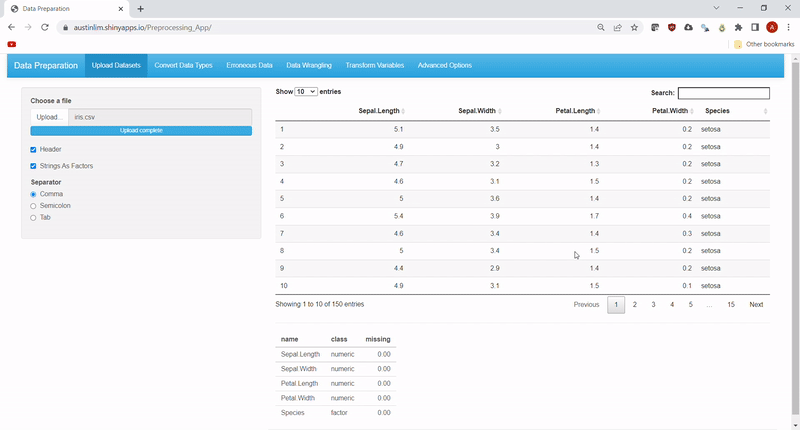This screenshot has width=800, height=430.
Task: Click the site lock icon in the address bar
Action: coord(65,28)
